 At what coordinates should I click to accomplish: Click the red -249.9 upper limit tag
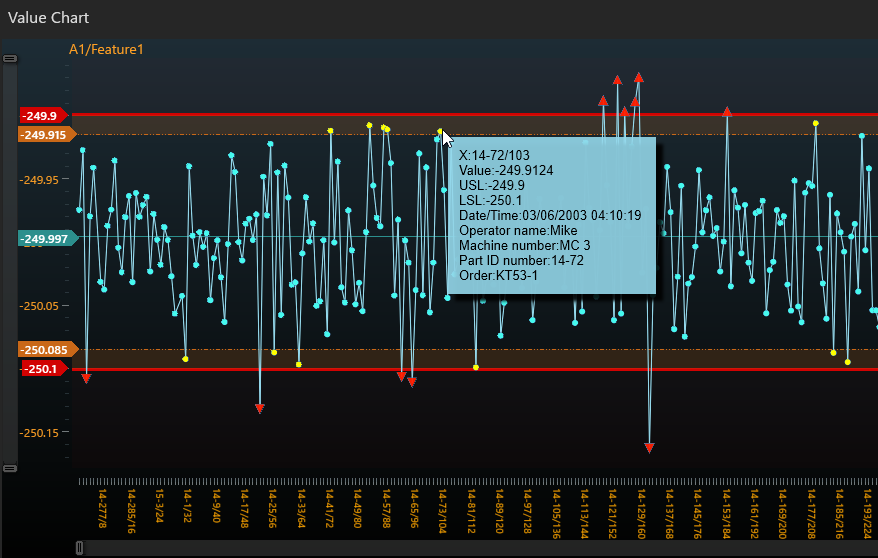[x=42, y=116]
